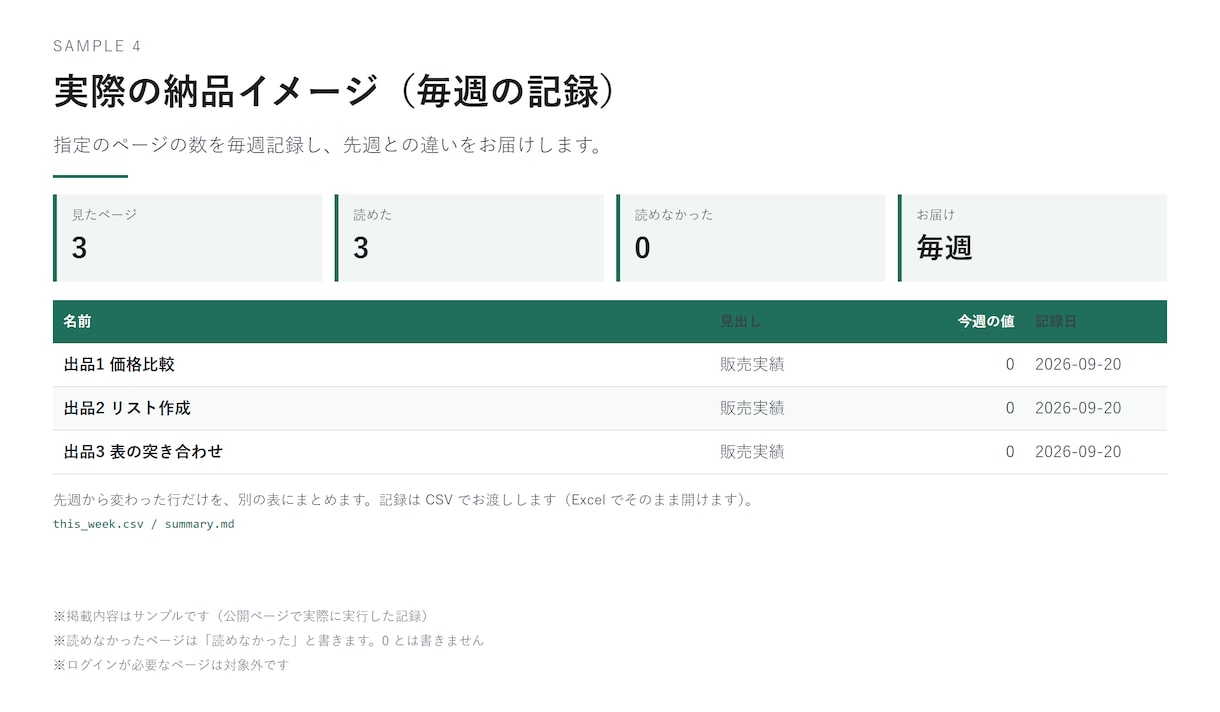The image size is (1220, 712).
Task: Click 販売実績 in 出品2 リスト作成 row
Action: pyautogui.click(x=752, y=408)
